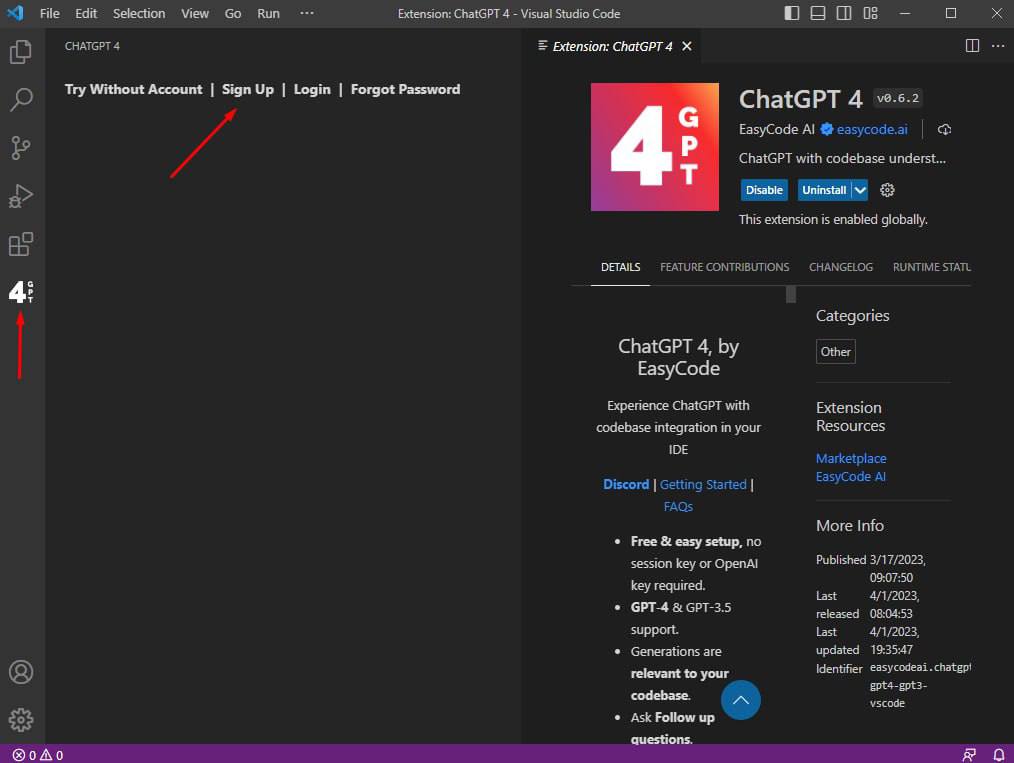Split the editor to the right
The image size is (1014, 763).
pyautogui.click(x=972, y=45)
